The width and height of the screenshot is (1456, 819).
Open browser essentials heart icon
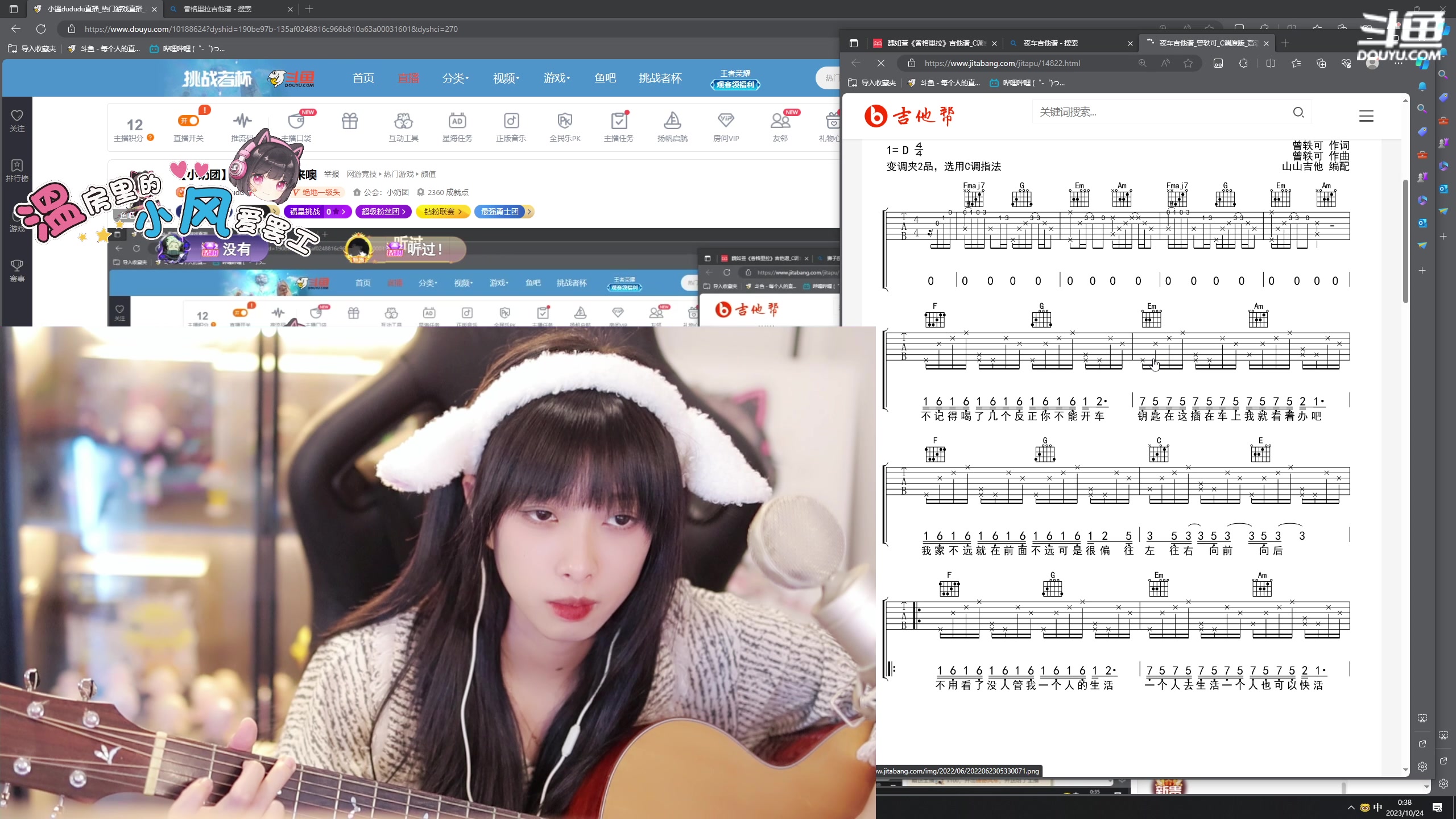point(1346,63)
